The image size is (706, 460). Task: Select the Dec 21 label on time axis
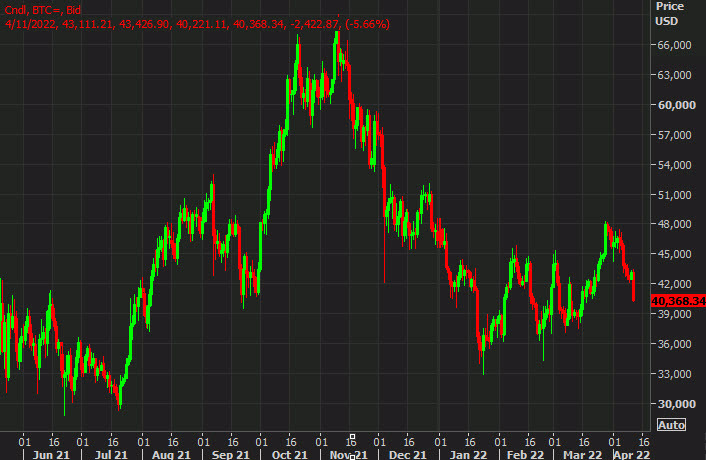[x=410, y=454]
